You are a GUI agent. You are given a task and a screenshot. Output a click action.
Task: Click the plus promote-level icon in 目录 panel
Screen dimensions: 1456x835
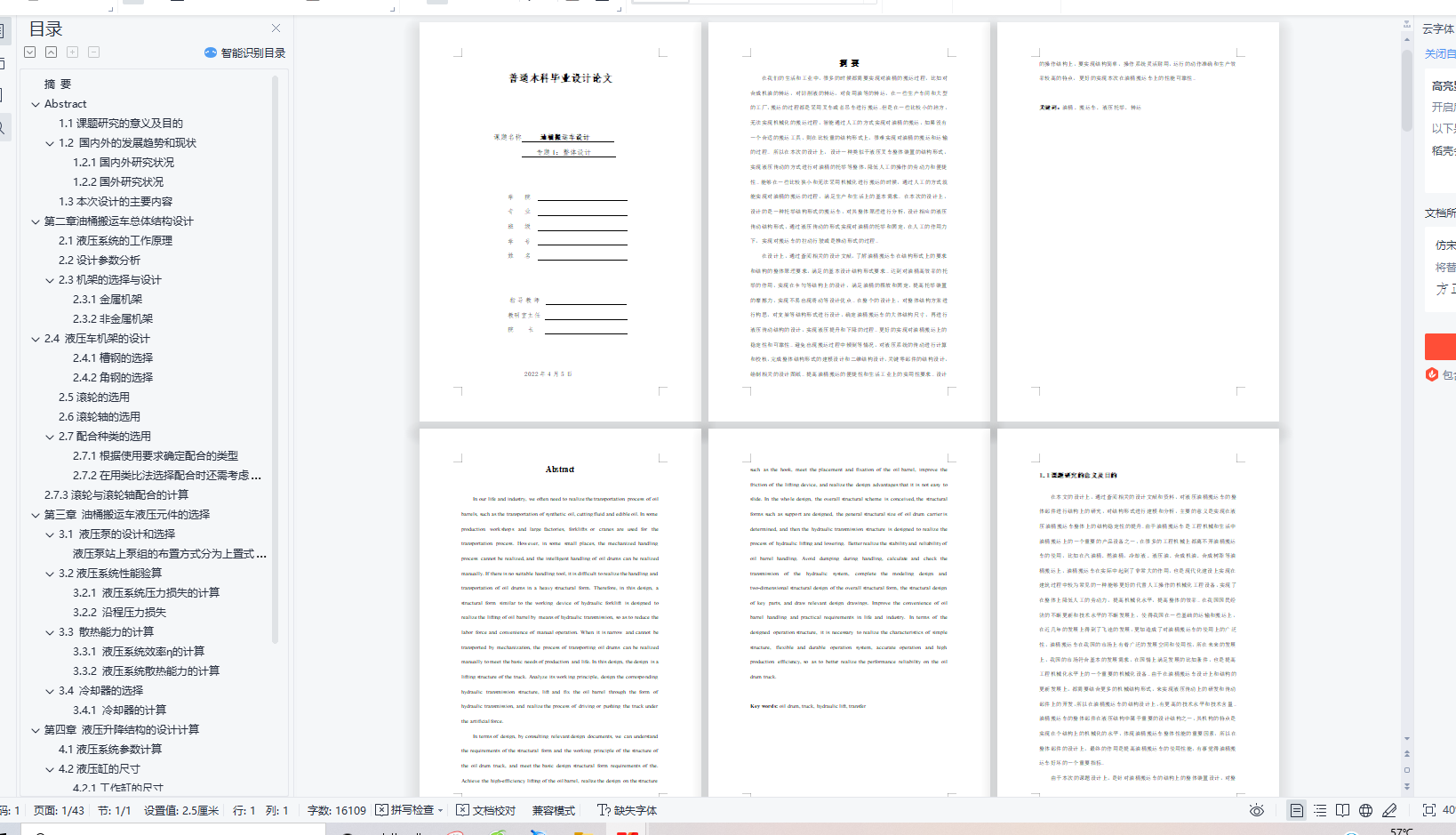click(73, 52)
